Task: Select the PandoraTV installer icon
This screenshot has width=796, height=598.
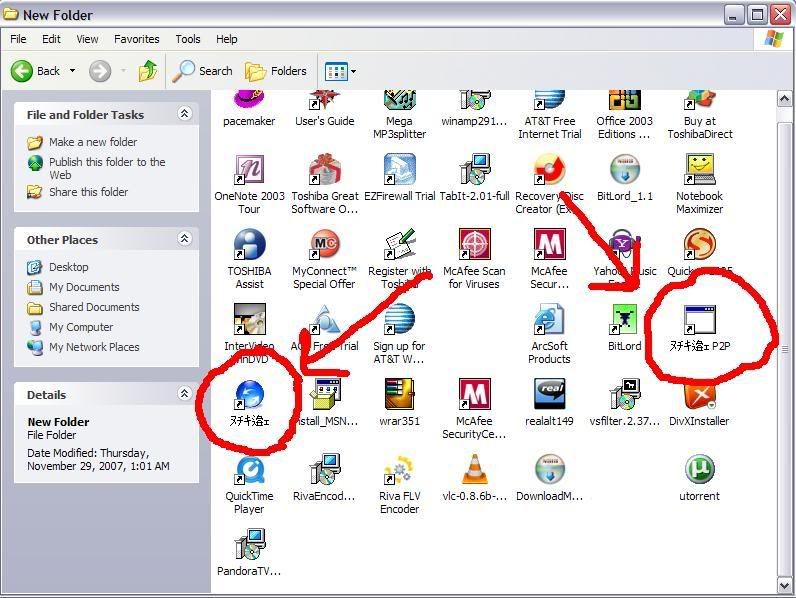Action: pyautogui.click(x=249, y=545)
